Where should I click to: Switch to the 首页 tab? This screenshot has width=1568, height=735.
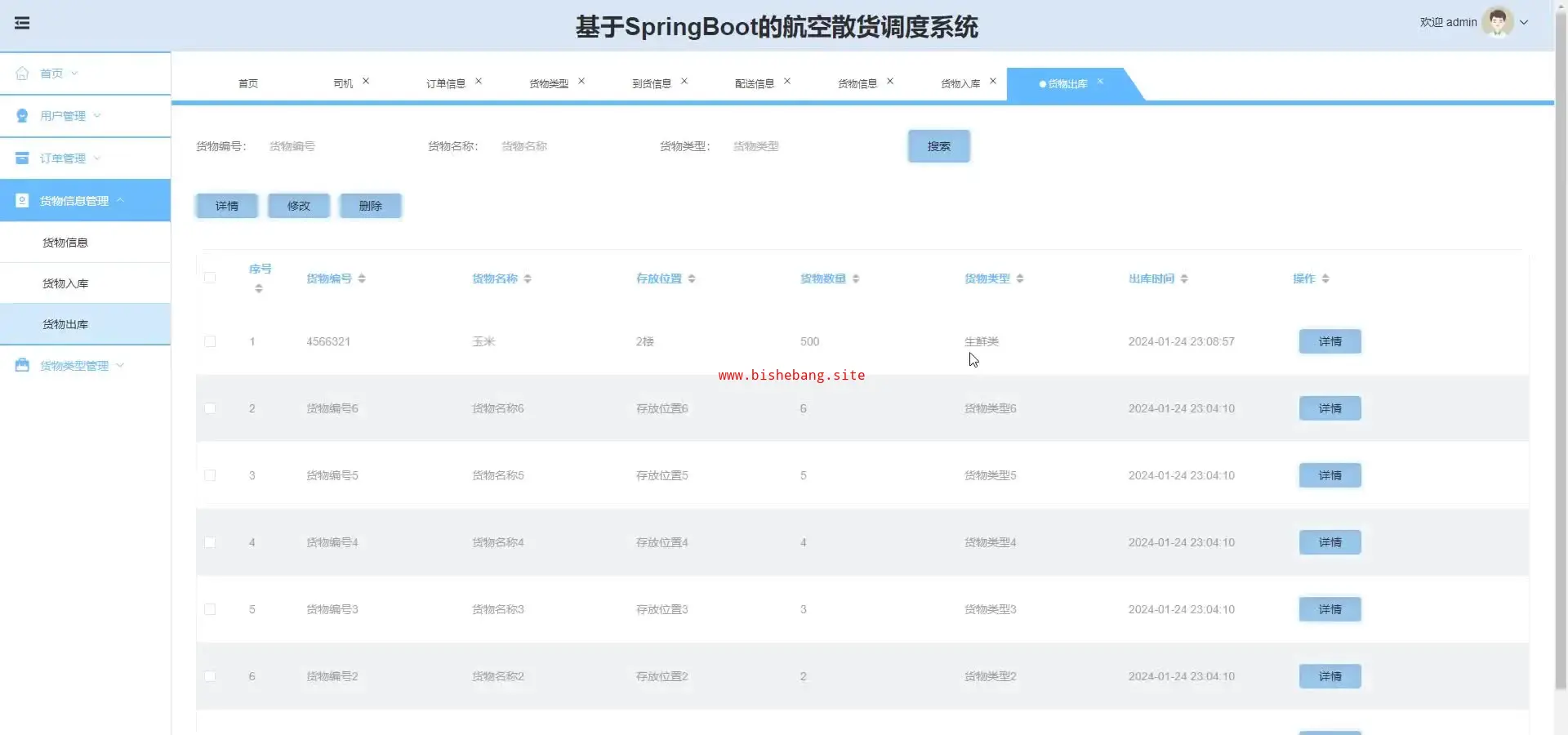pyautogui.click(x=248, y=84)
